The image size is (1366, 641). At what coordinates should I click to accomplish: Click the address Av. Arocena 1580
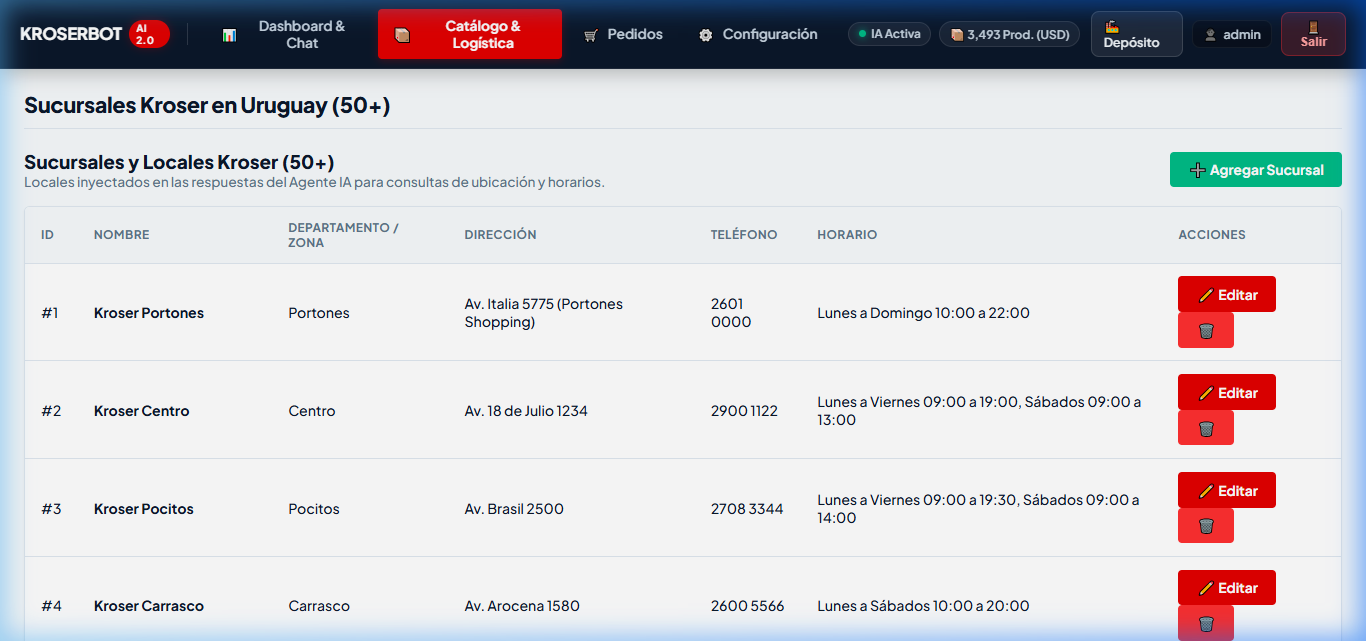pyautogui.click(x=522, y=606)
